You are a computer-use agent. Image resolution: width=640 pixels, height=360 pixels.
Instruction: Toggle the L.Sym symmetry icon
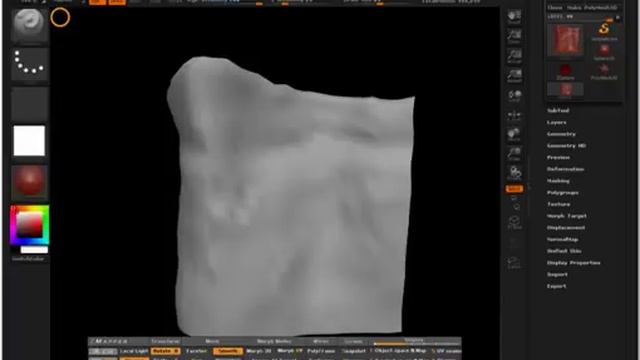[x=514, y=116]
